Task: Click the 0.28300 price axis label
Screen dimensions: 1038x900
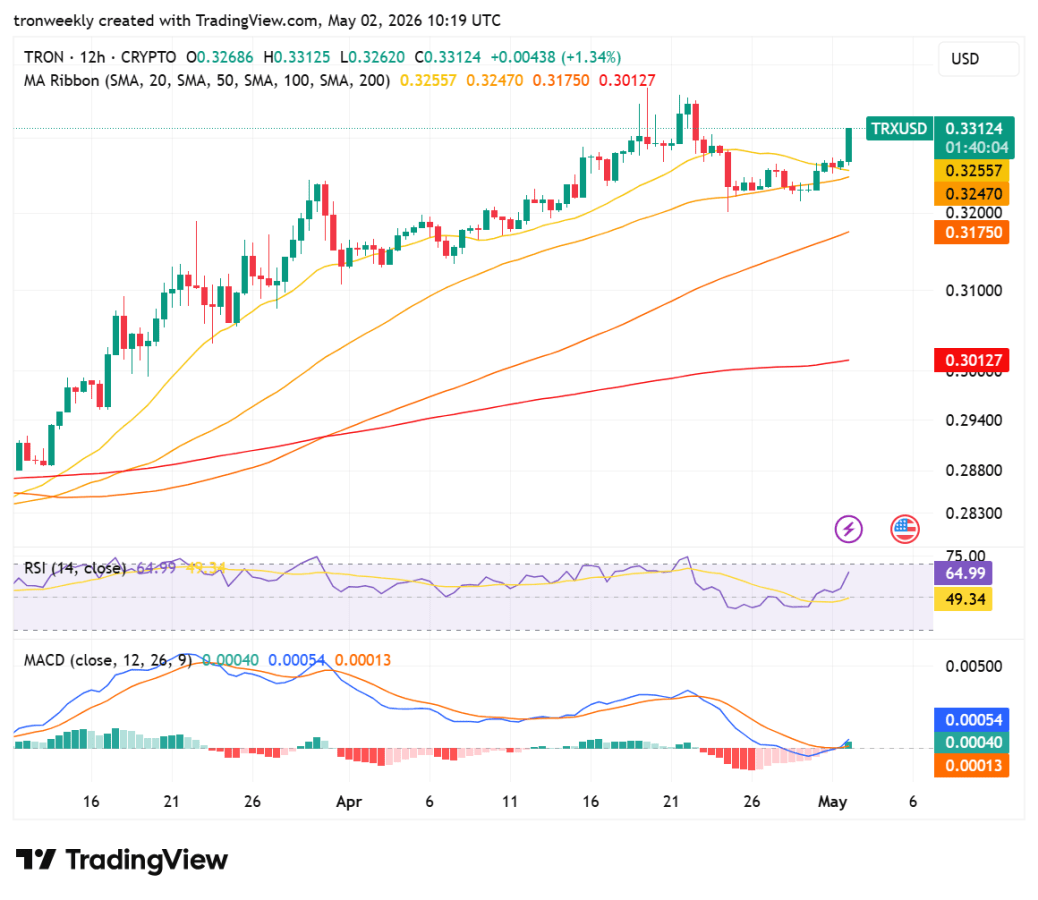Action: [x=973, y=514]
